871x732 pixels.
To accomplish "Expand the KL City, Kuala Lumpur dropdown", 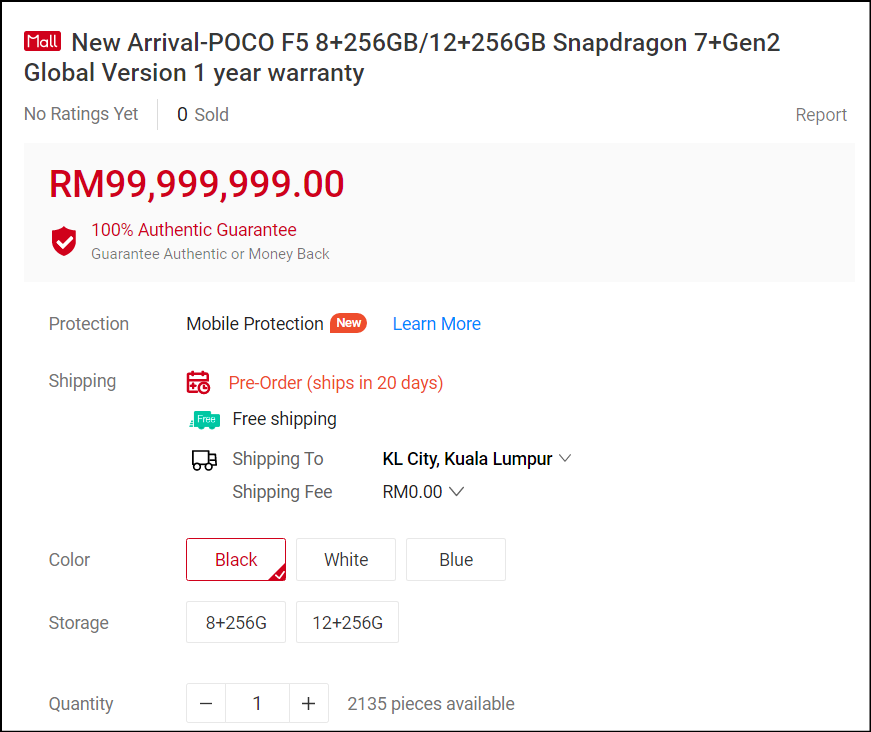I will pyautogui.click(x=477, y=459).
